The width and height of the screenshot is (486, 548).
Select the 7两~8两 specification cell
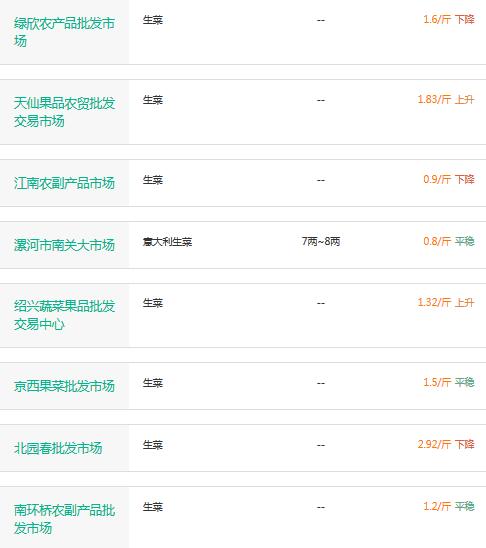[x=321, y=241]
